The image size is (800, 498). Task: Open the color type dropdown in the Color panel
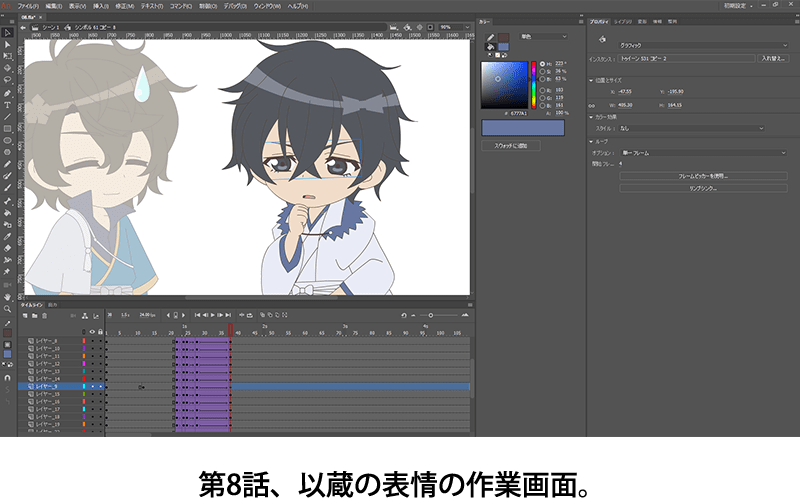(x=543, y=37)
